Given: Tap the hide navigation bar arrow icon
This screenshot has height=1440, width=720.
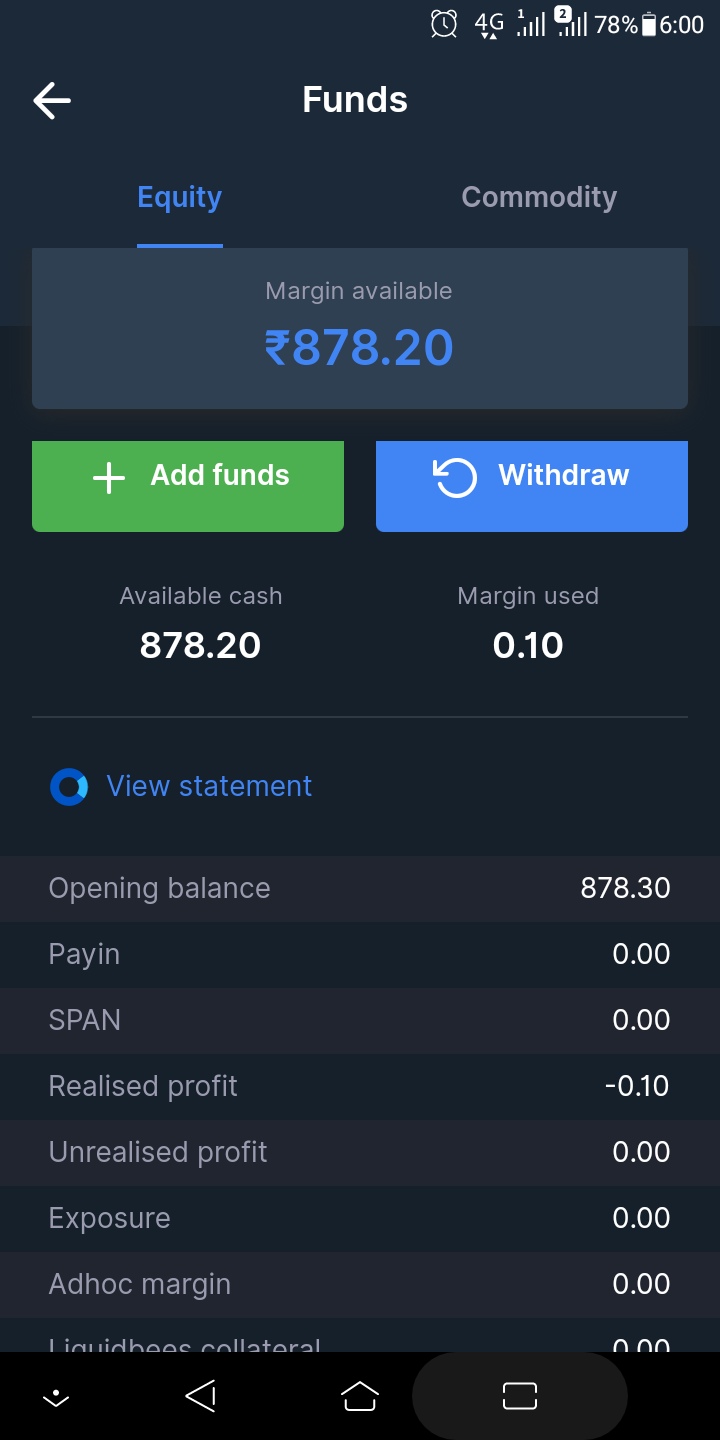Looking at the screenshot, I should pos(56,1397).
